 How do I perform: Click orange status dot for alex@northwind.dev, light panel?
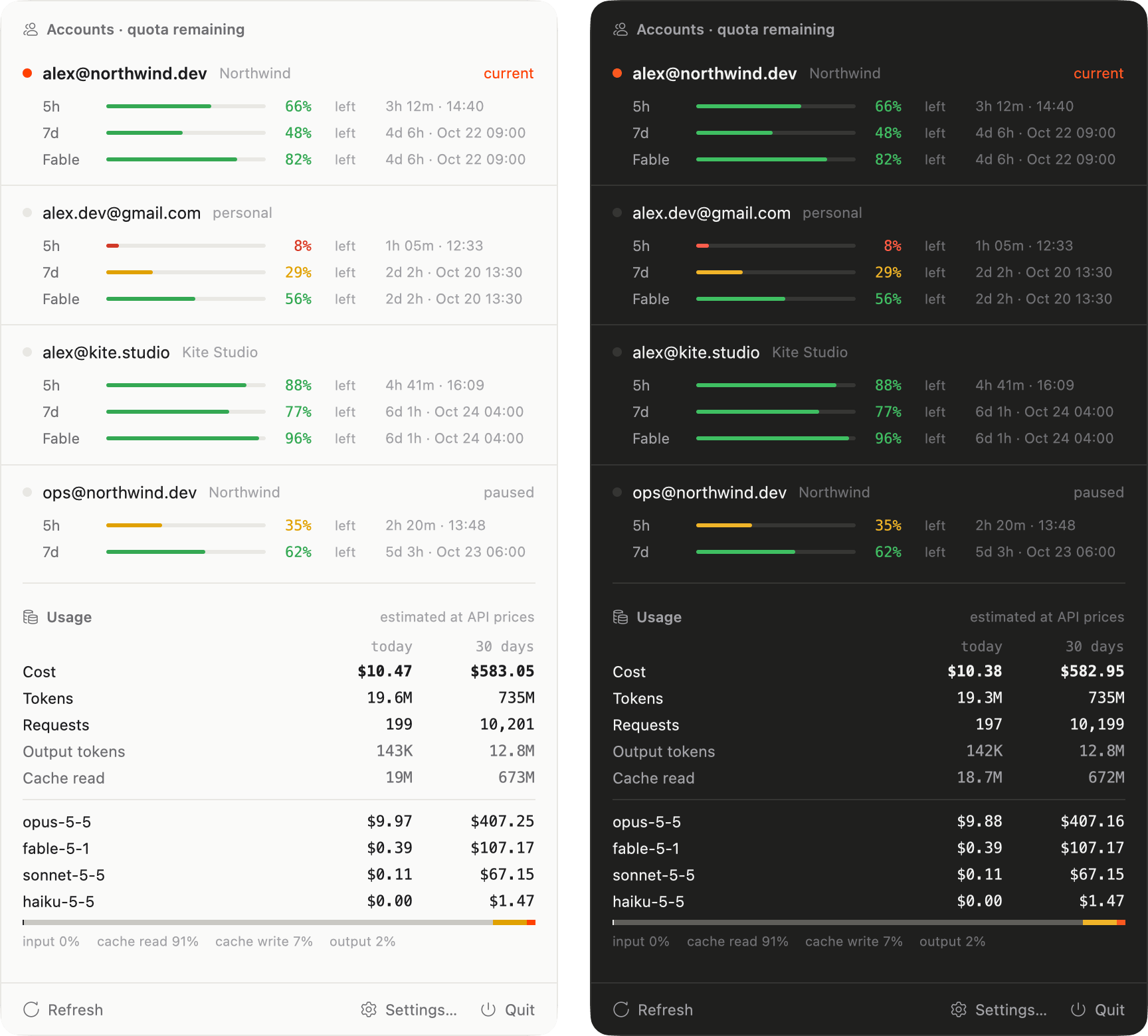tap(27, 73)
